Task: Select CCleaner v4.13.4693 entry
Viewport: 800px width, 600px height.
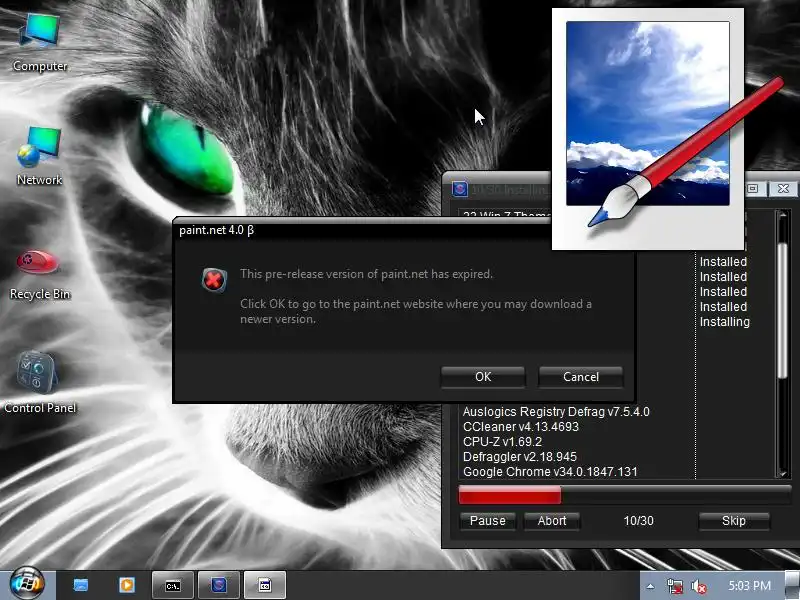Action: tap(520, 427)
